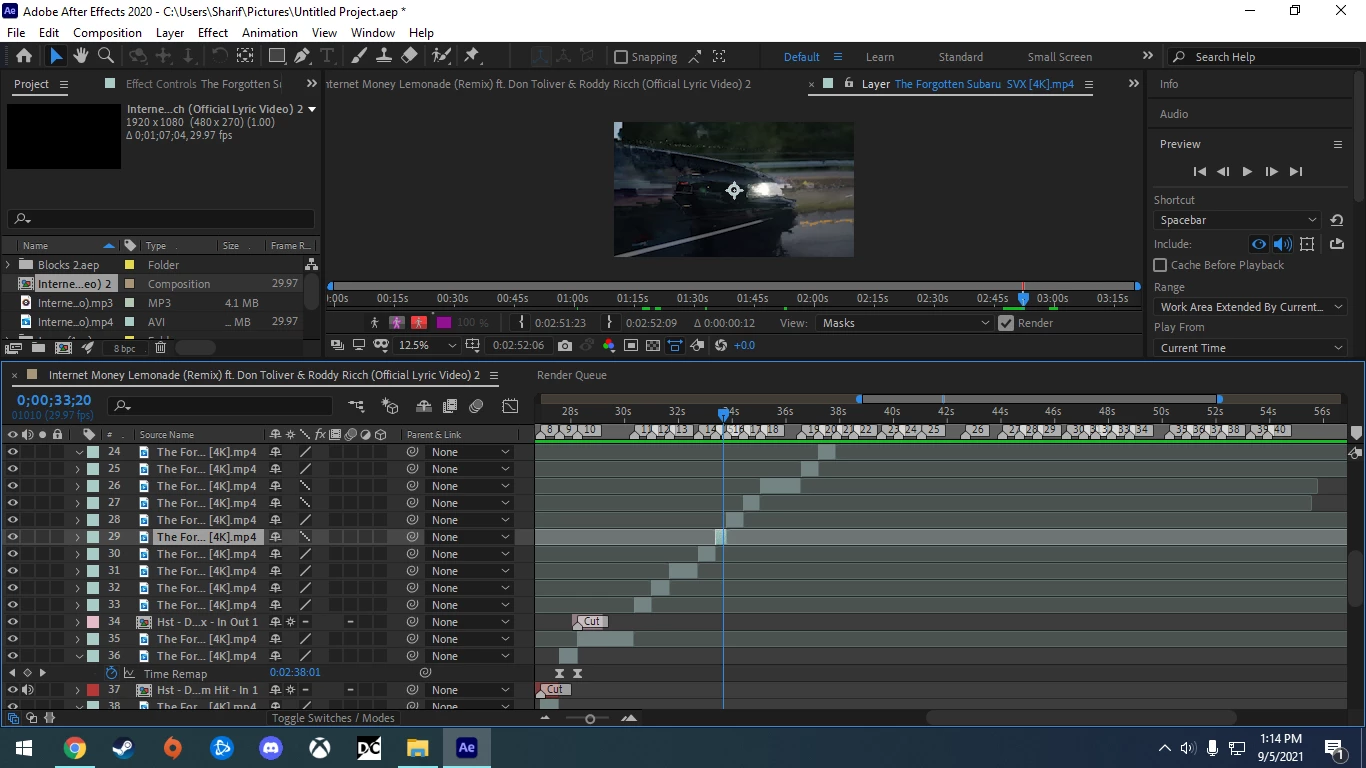The height and width of the screenshot is (768, 1366).
Task: Expand layer 29 properties
Action: point(78,537)
